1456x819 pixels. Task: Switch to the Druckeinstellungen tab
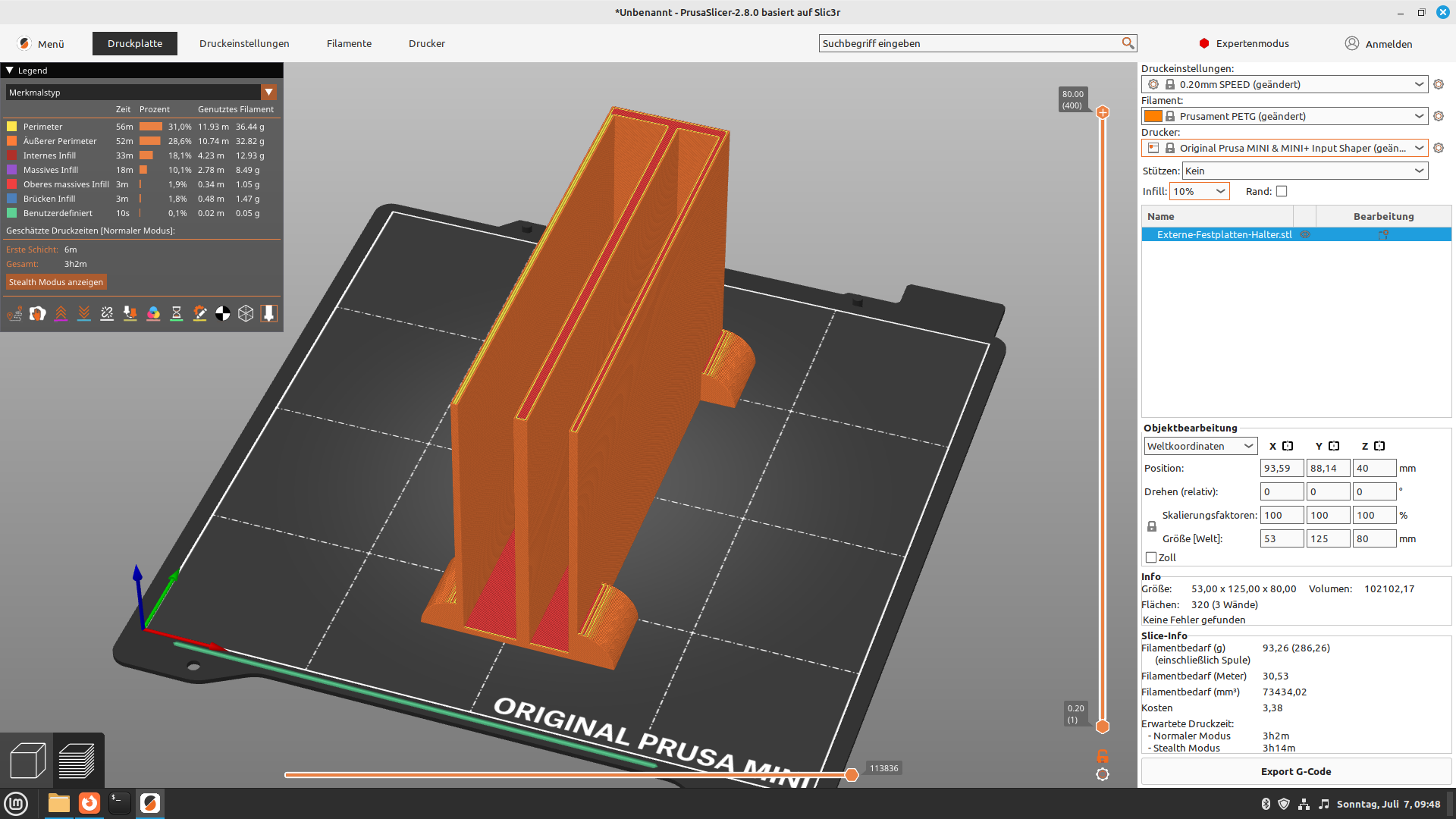pos(244,43)
